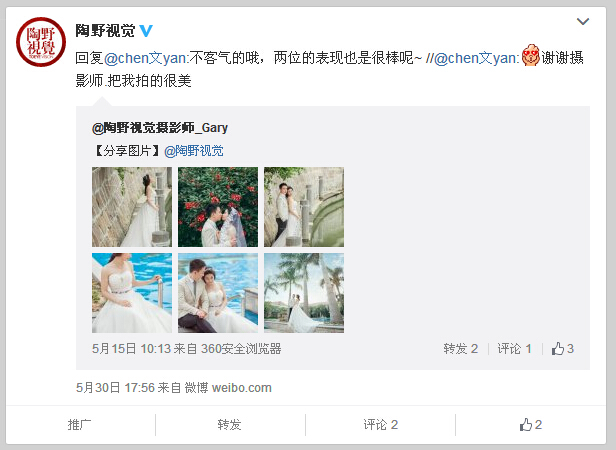Open the 陶野视觉 account name link
The image size is (616, 450).
[105, 31]
